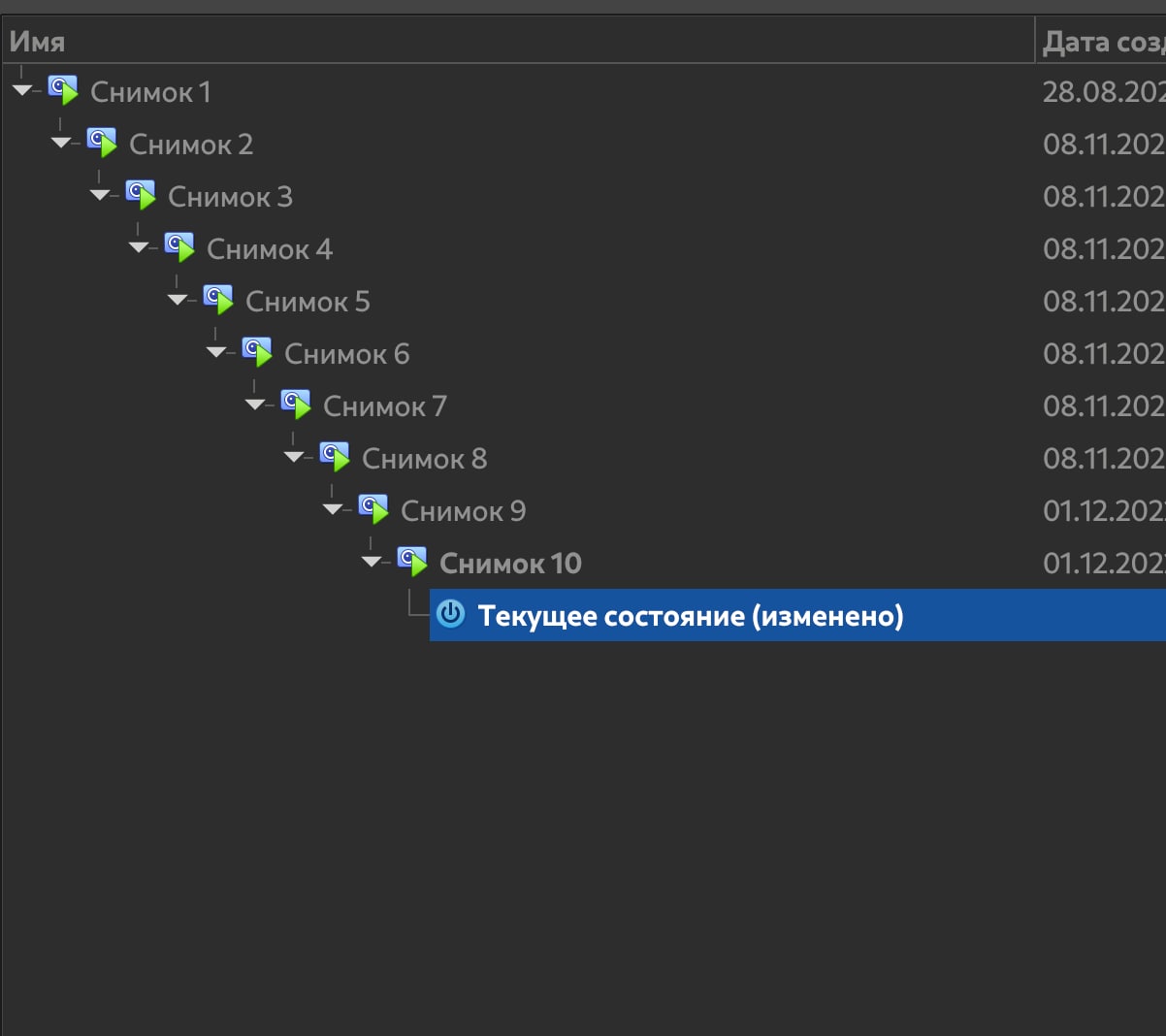Select the Снимок 6 snapshot label
This screenshot has width=1166, height=1036.
pyautogui.click(x=347, y=354)
